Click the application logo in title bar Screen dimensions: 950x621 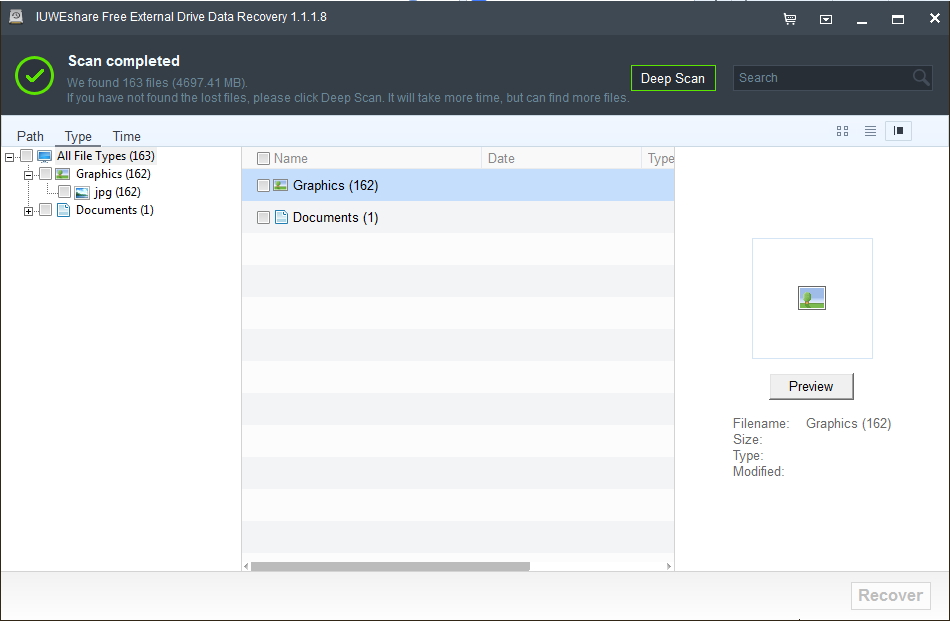[x=16, y=17]
